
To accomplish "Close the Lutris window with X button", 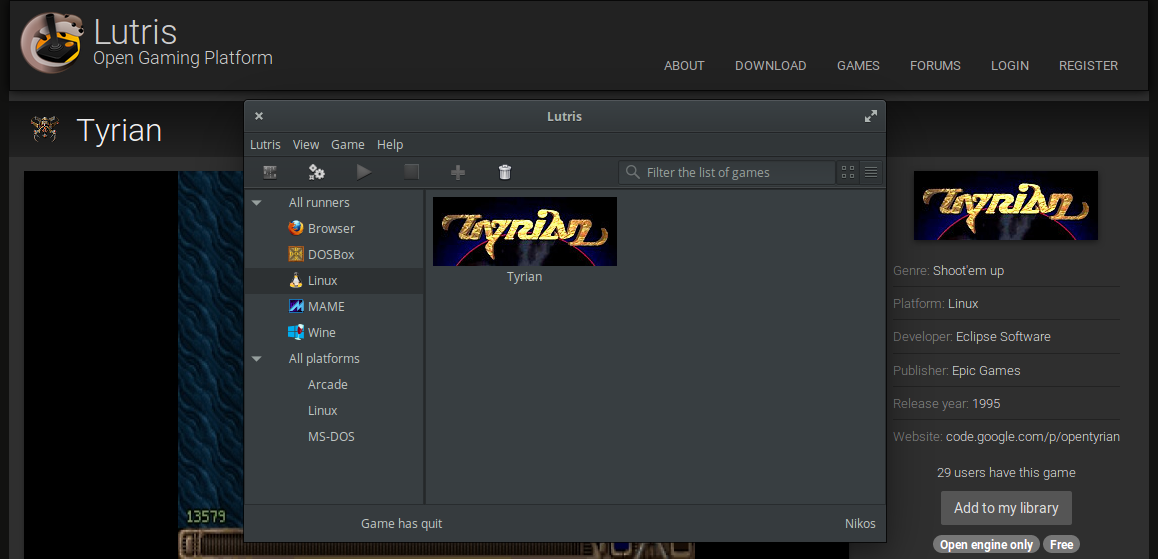I will 258,116.
